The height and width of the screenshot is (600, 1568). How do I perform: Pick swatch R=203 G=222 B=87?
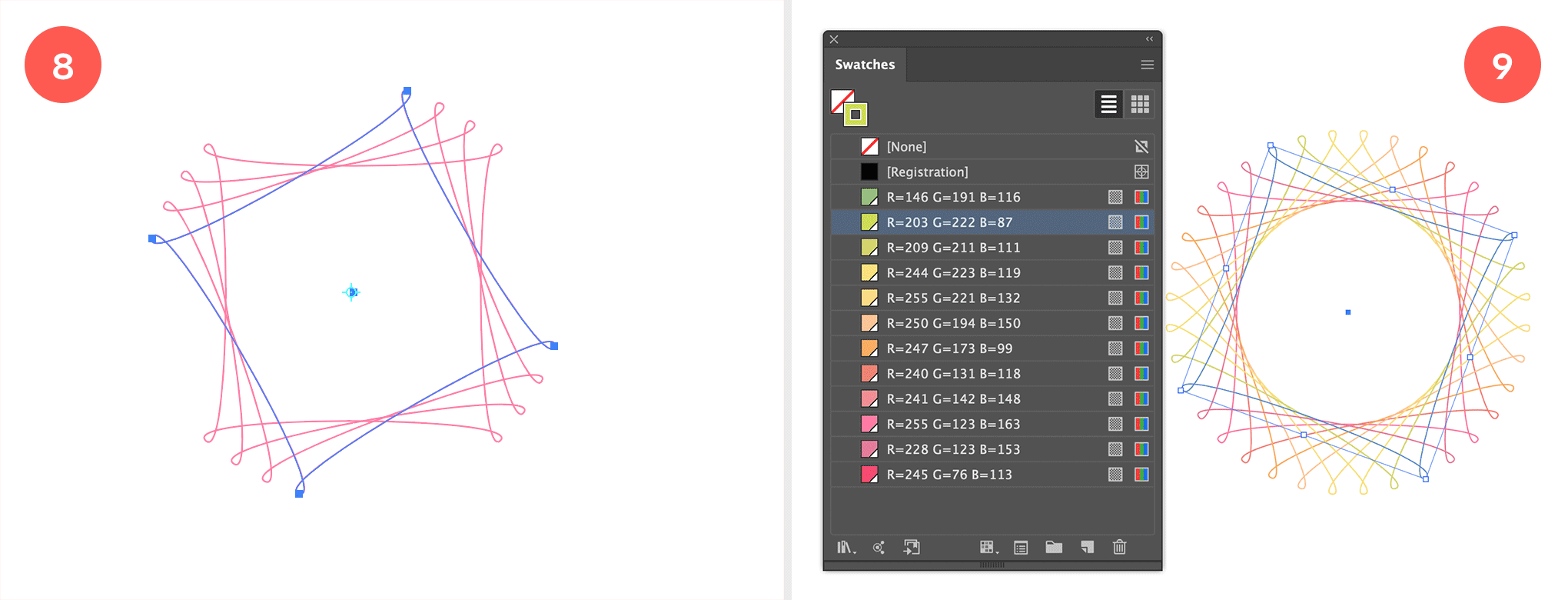click(992, 222)
